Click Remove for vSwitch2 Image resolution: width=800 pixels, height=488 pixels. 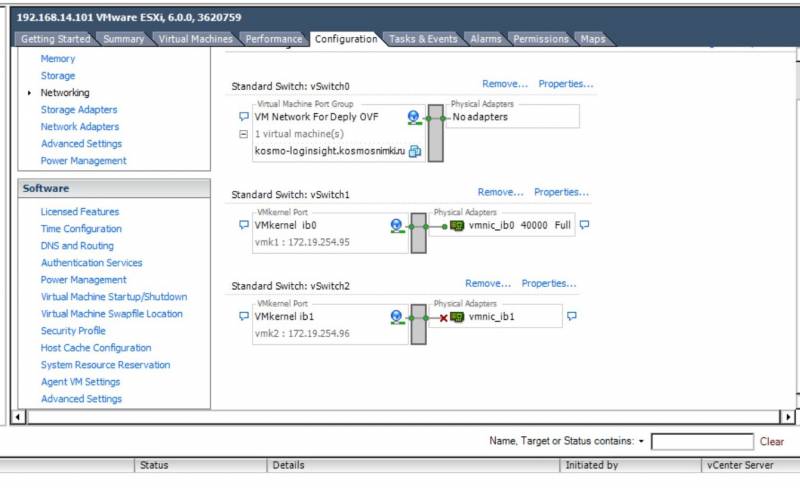pos(488,284)
